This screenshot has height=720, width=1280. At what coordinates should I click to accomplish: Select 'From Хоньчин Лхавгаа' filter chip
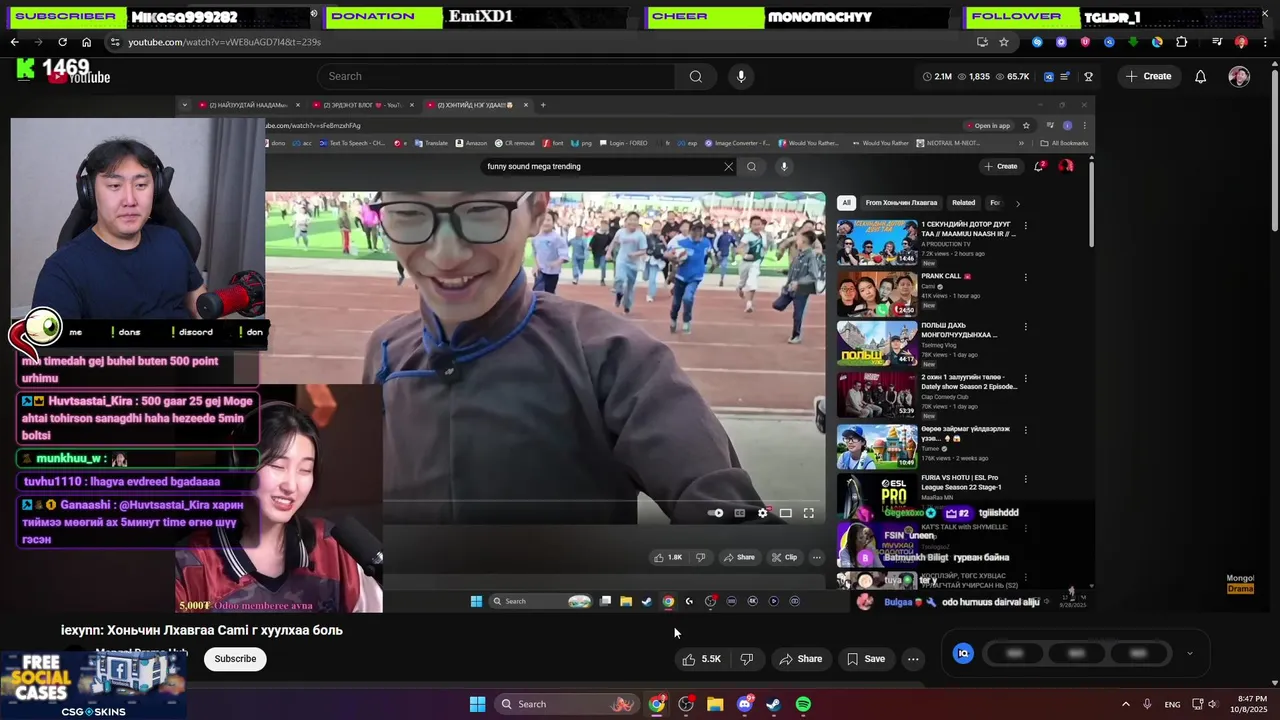coord(901,203)
